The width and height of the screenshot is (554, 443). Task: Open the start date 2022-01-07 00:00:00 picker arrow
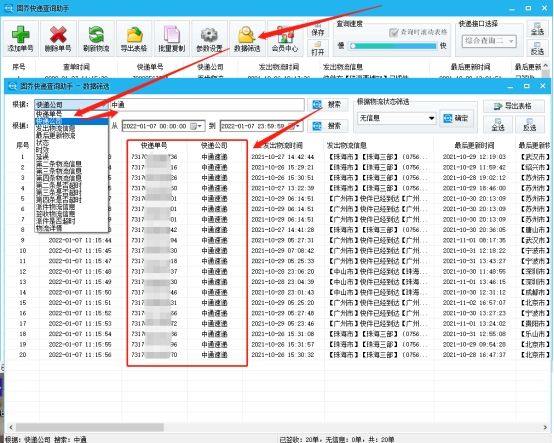200,126
